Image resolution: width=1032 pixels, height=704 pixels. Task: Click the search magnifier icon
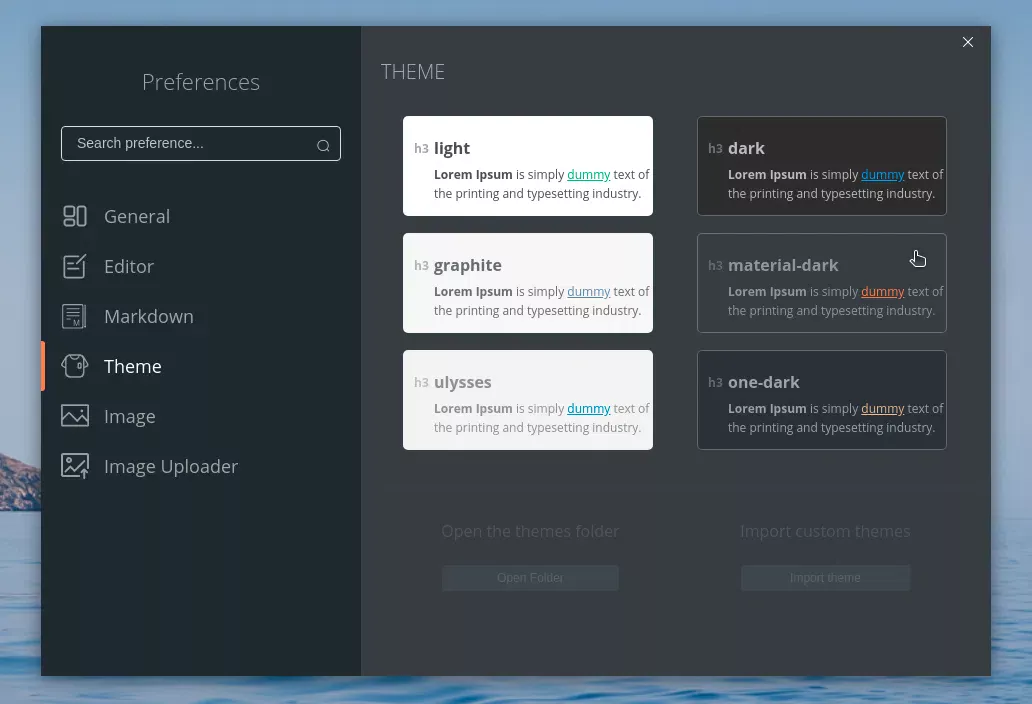click(x=323, y=145)
